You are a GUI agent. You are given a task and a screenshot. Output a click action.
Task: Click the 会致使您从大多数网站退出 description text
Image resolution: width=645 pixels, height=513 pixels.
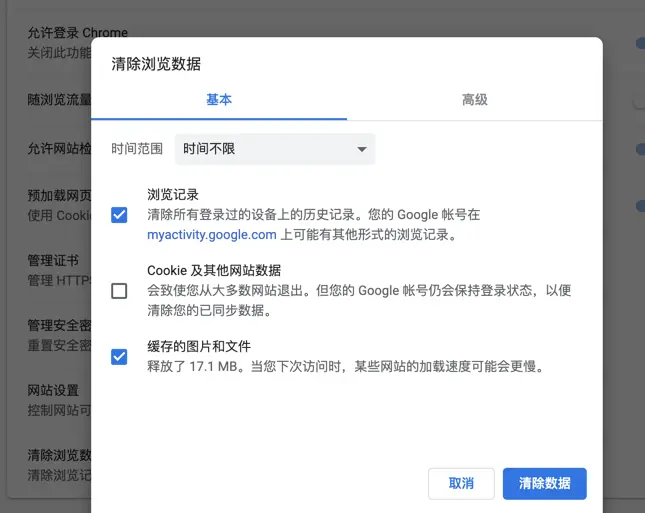click(359, 300)
